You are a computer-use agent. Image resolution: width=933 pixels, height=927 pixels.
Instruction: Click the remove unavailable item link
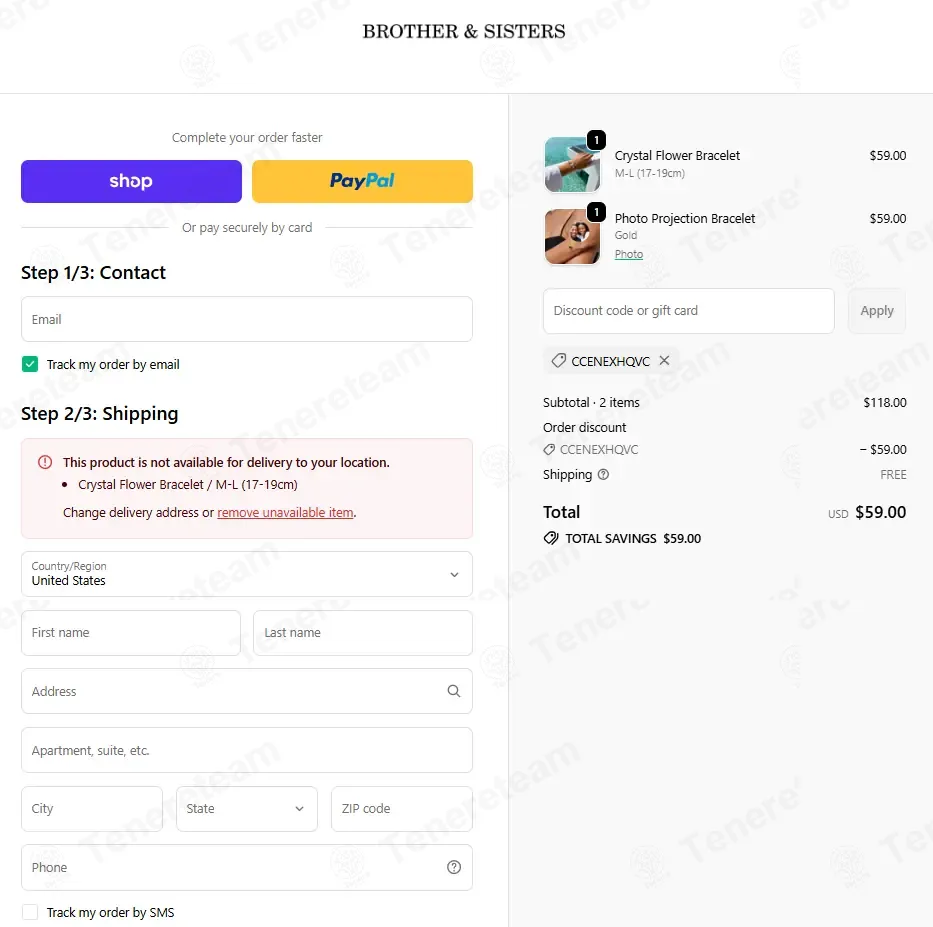[285, 513]
